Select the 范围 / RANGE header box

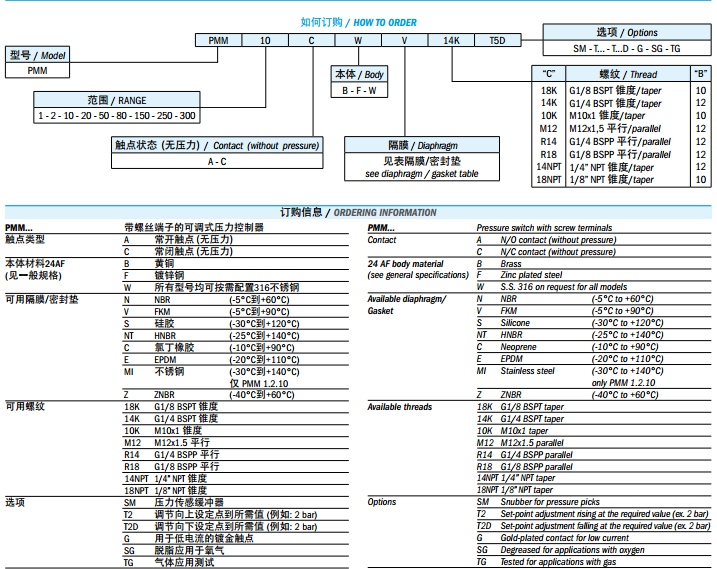(x=117, y=100)
